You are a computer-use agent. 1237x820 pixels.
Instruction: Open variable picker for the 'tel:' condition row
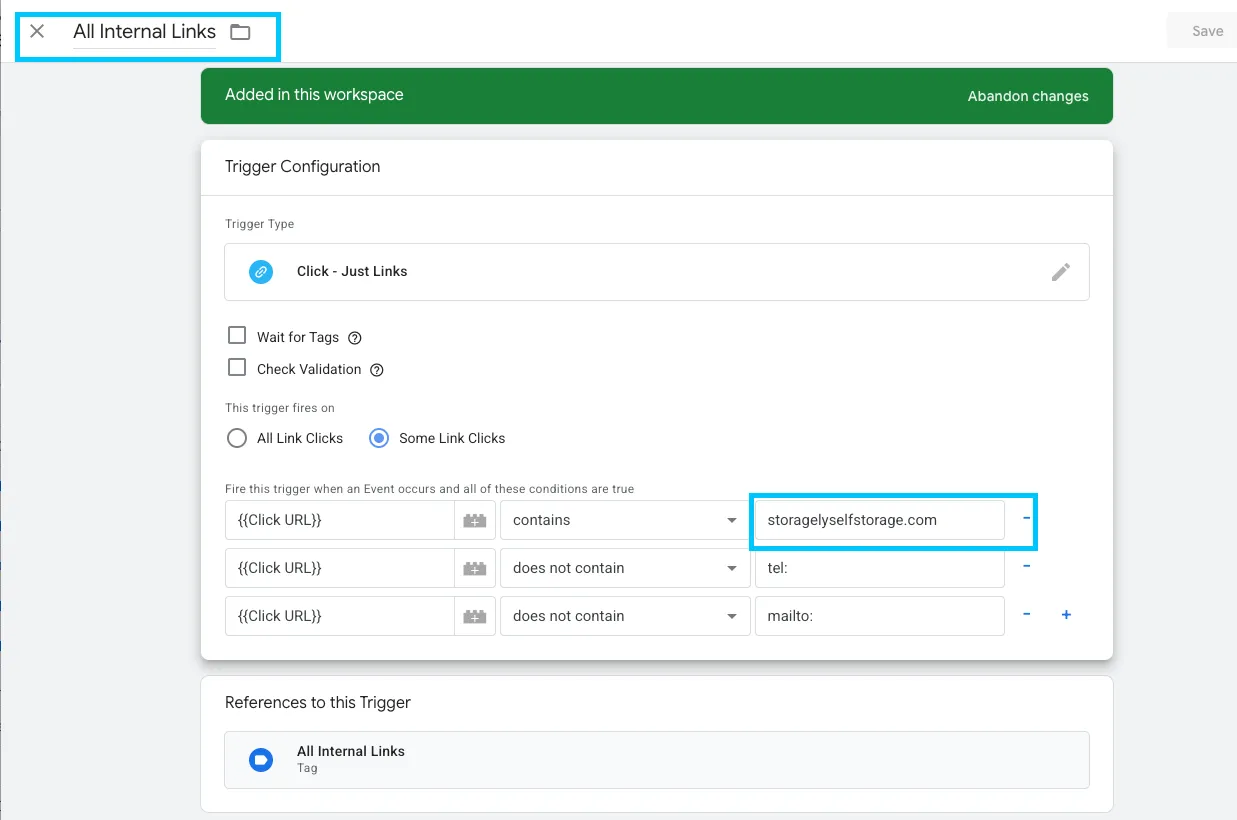click(x=475, y=568)
